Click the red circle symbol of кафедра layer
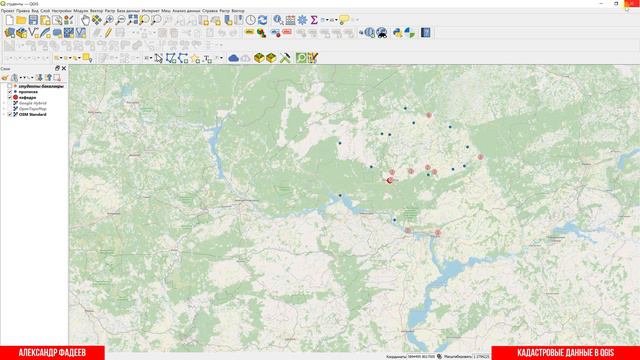Screen dimensions: 640x360 tap(16, 98)
